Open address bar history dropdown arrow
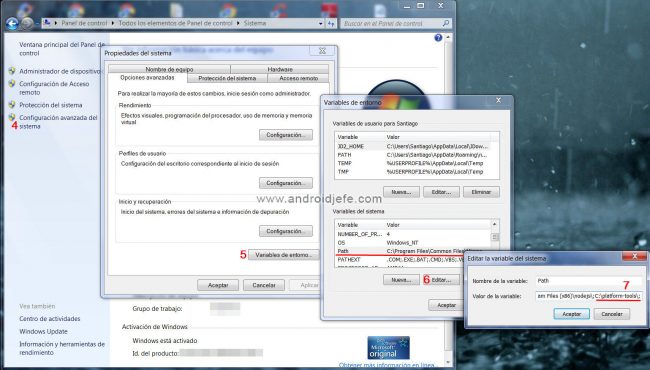Image resolution: width=650 pixels, height=370 pixels. [x=320, y=24]
